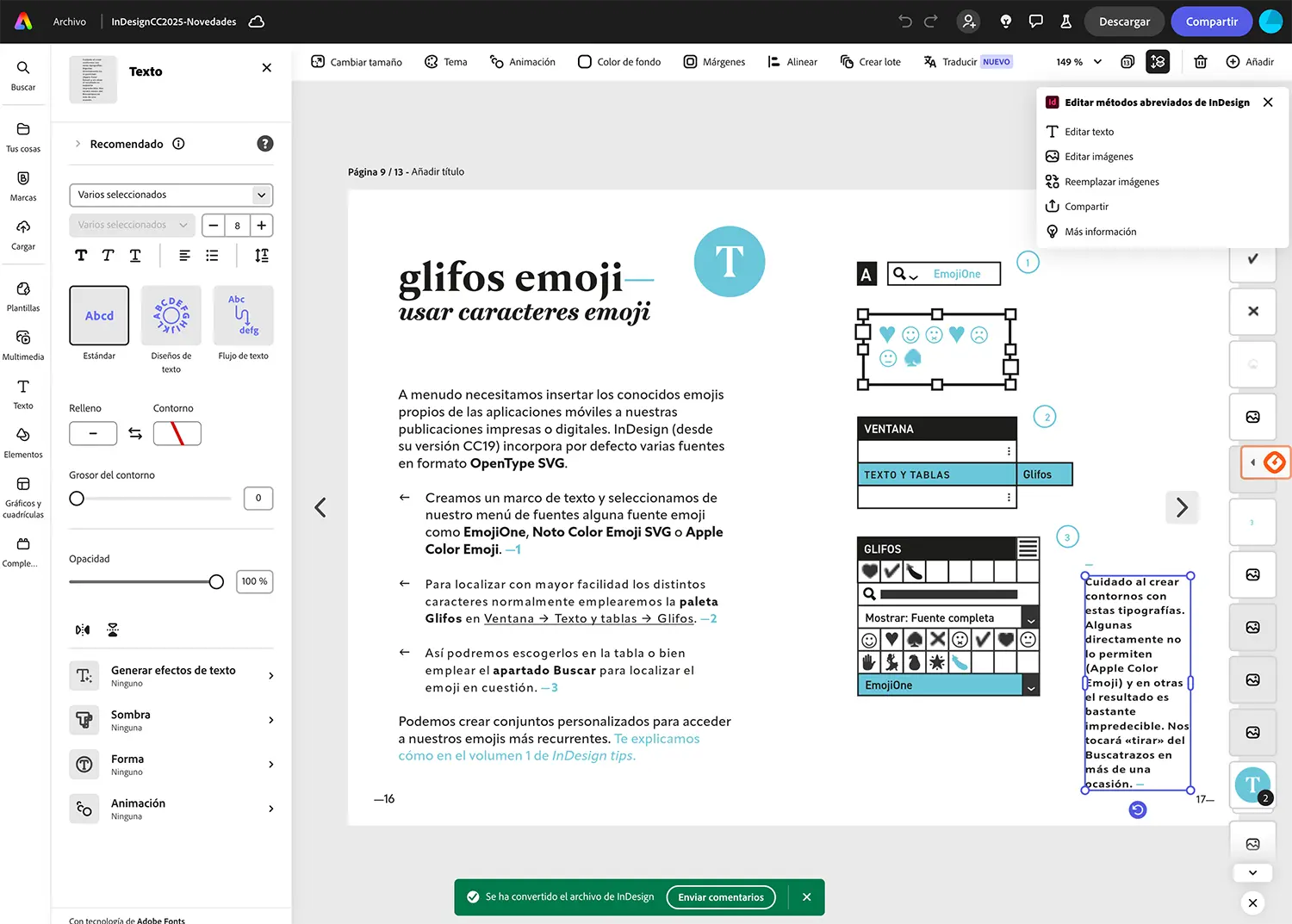Toggle bold text formatting

81,256
